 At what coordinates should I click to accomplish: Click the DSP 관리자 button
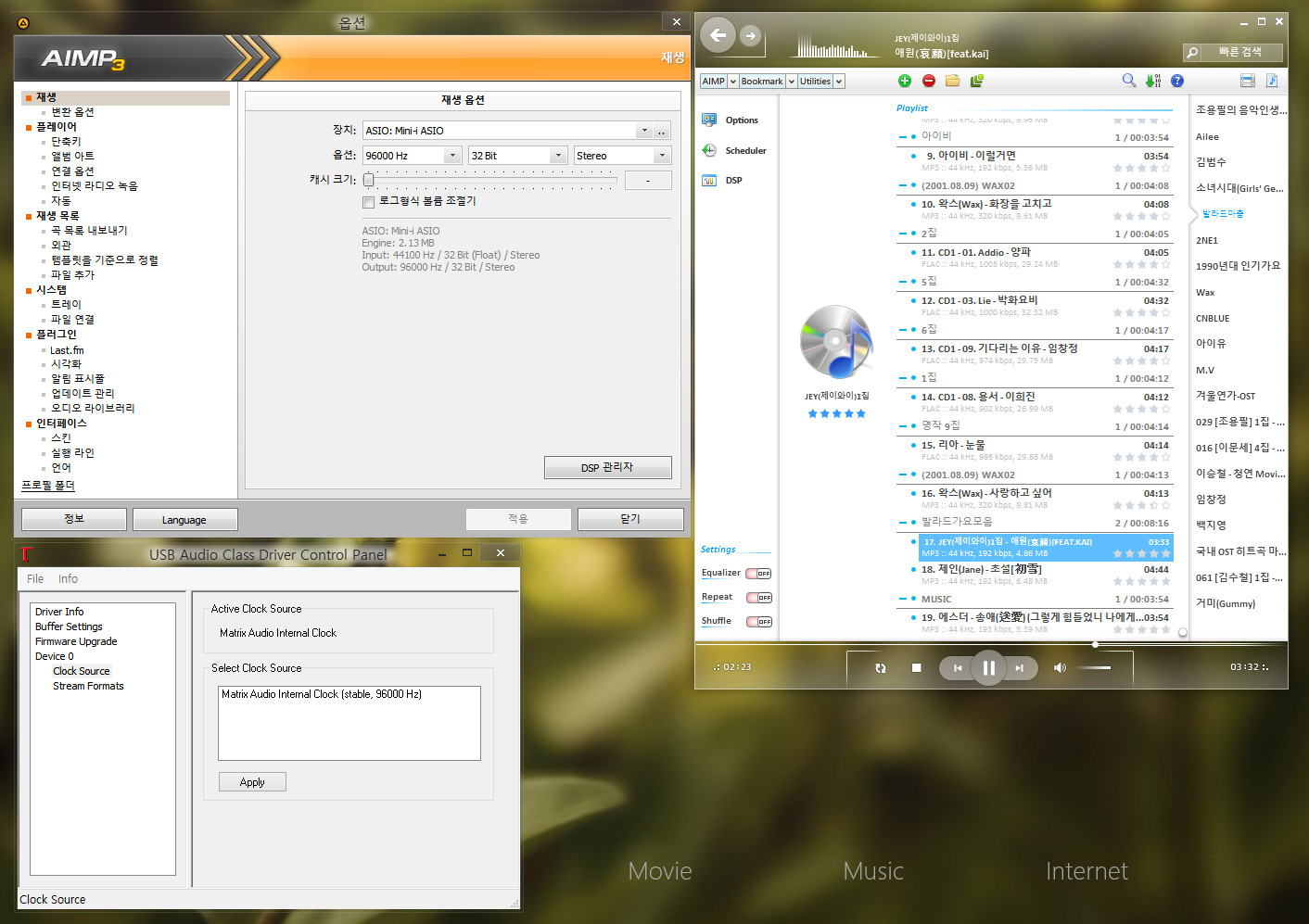click(x=608, y=467)
